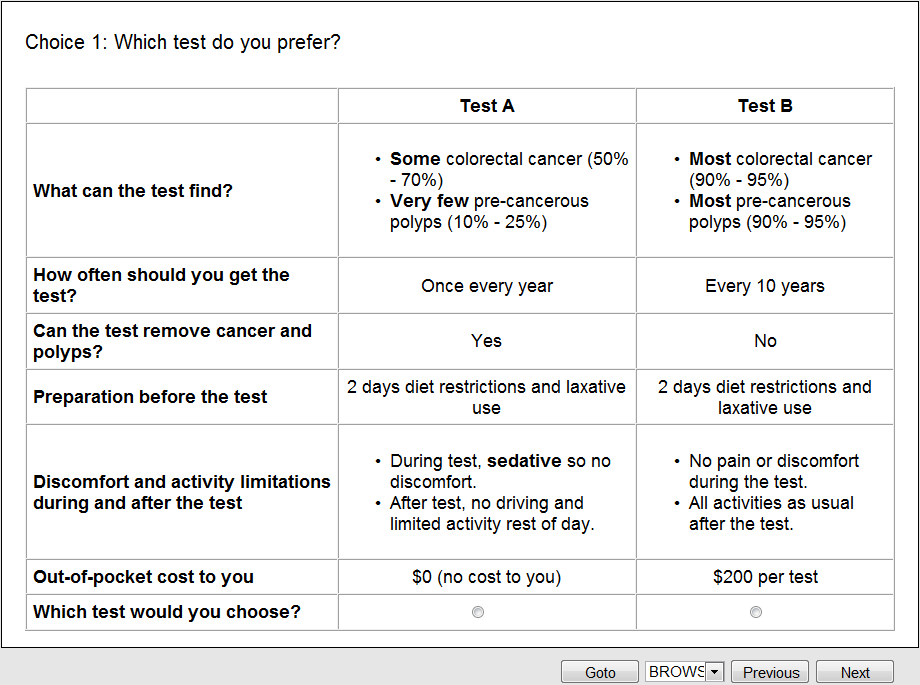Go to the Previous page
Screen dimensions: 920x685
point(771,672)
